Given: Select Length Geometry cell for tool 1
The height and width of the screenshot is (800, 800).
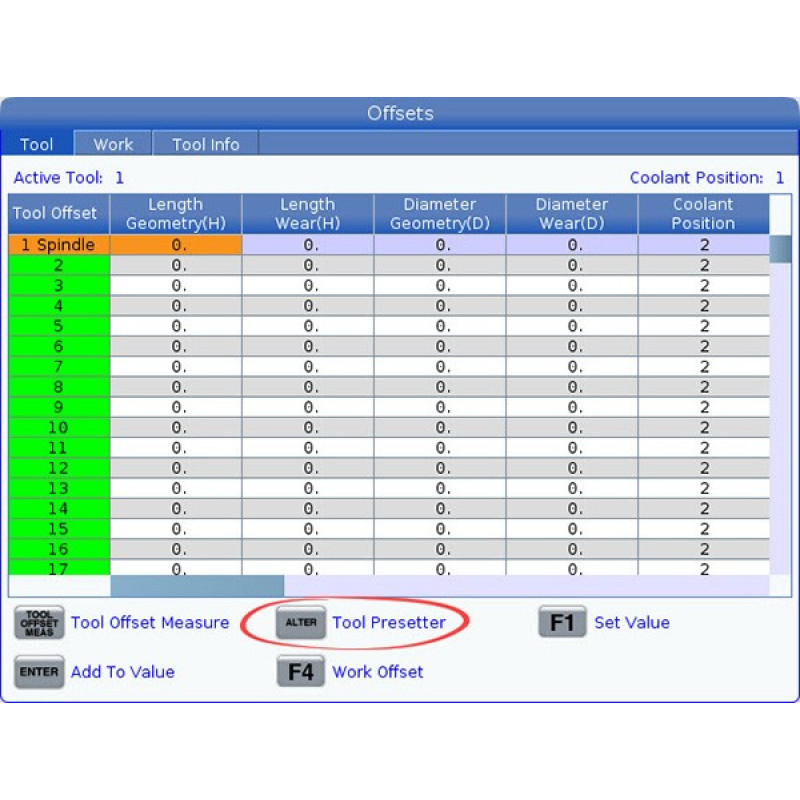Looking at the screenshot, I should [176, 245].
